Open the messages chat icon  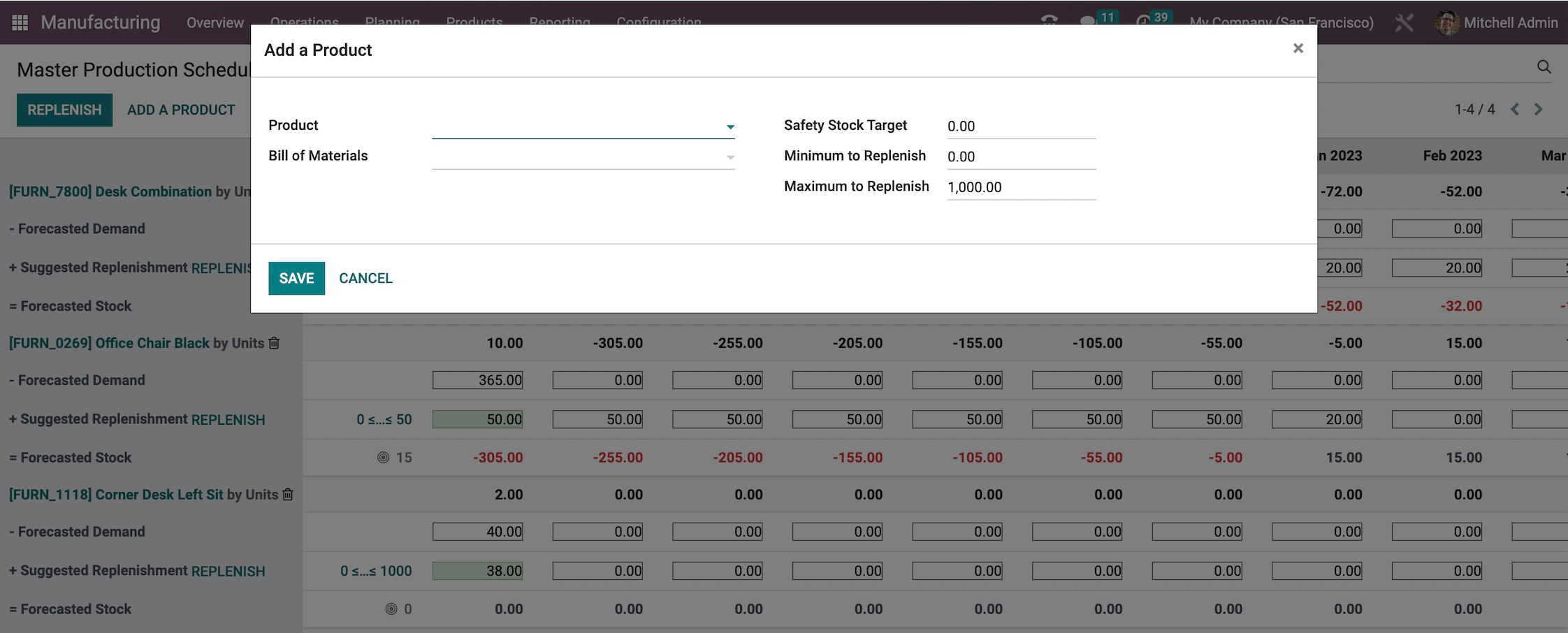click(1088, 22)
